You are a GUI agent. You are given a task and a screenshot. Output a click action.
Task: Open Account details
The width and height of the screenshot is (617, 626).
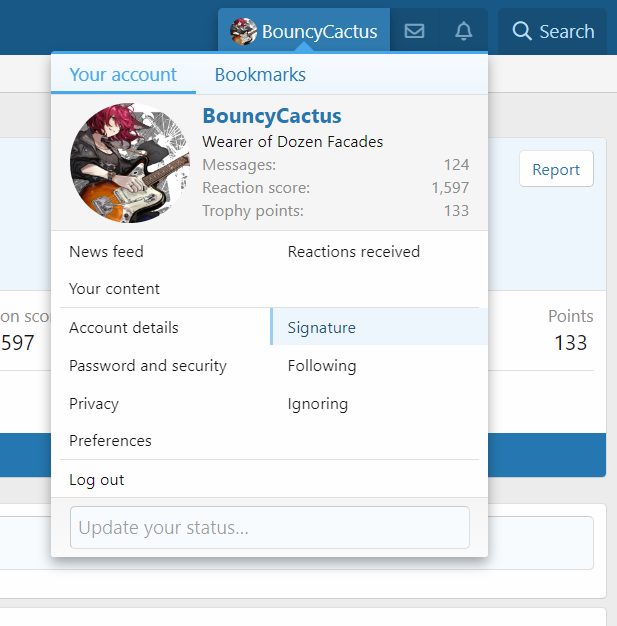[124, 328]
